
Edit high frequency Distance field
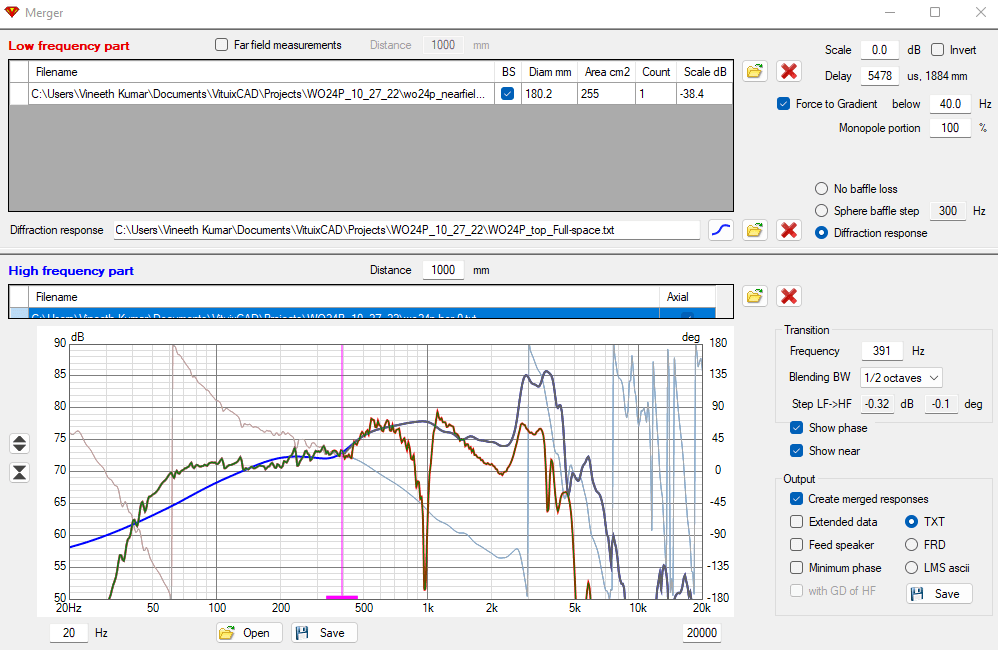pos(443,270)
